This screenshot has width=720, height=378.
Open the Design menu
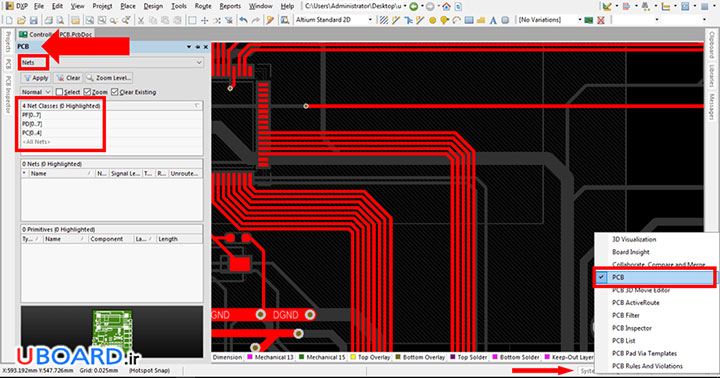153,6
